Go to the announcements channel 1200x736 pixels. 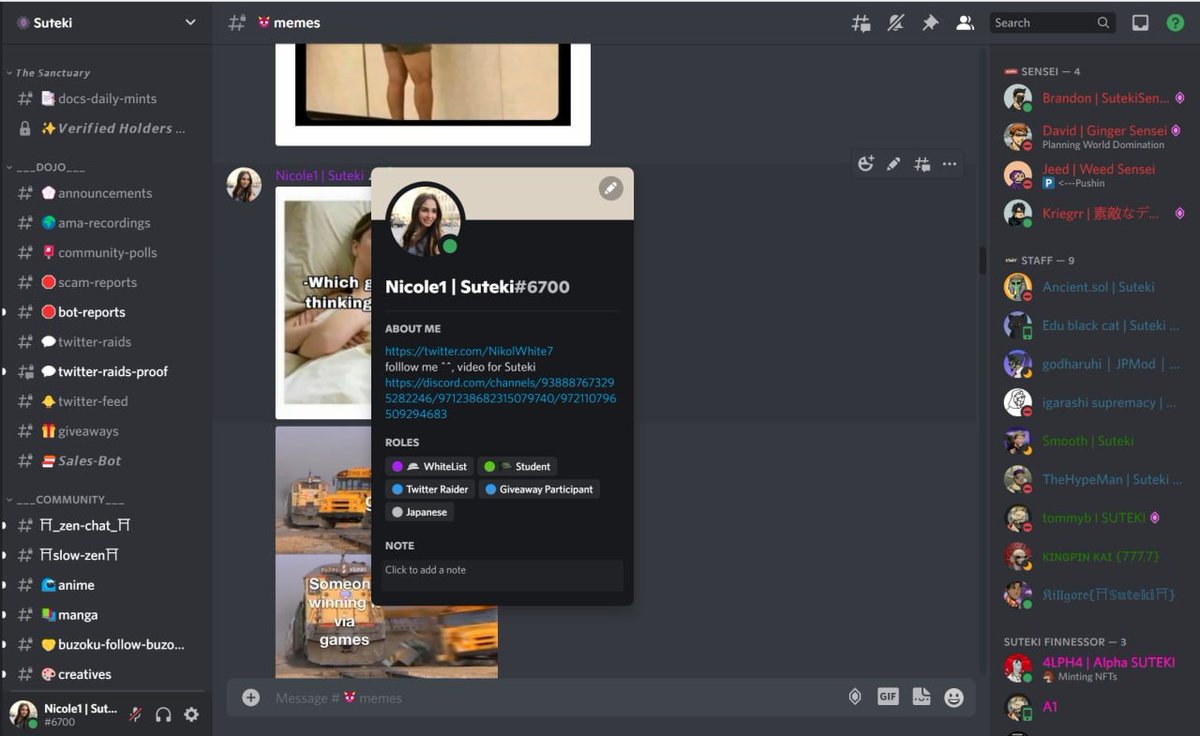(x=106, y=193)
